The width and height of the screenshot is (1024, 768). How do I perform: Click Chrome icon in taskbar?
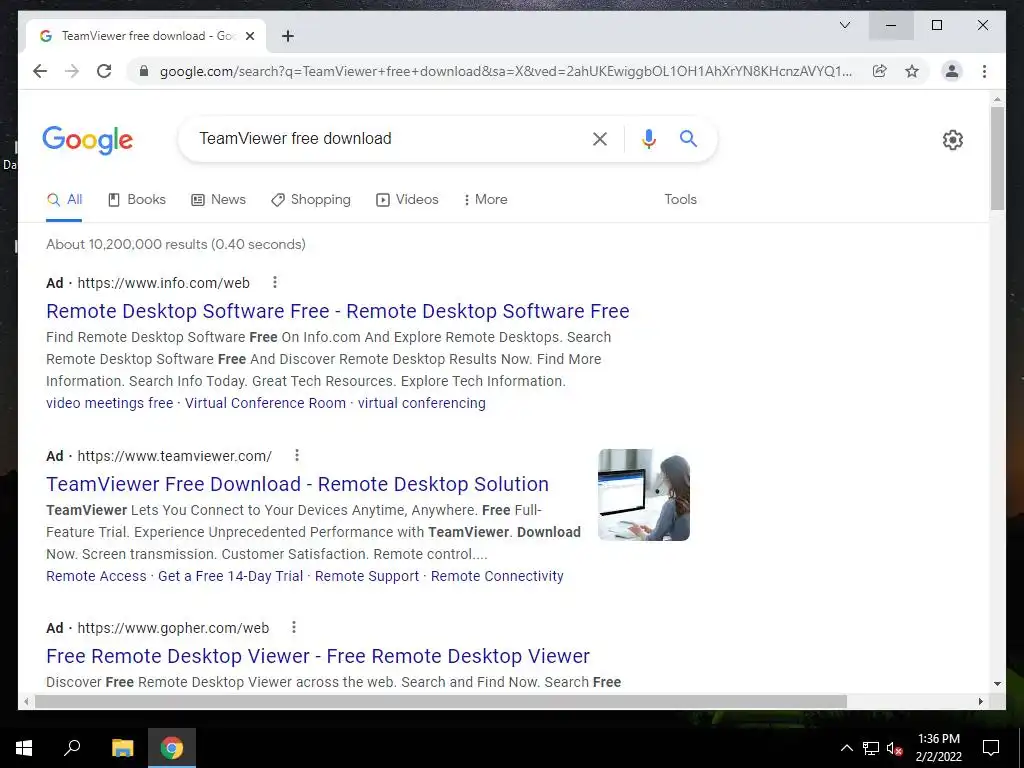[x=172, y=748]
